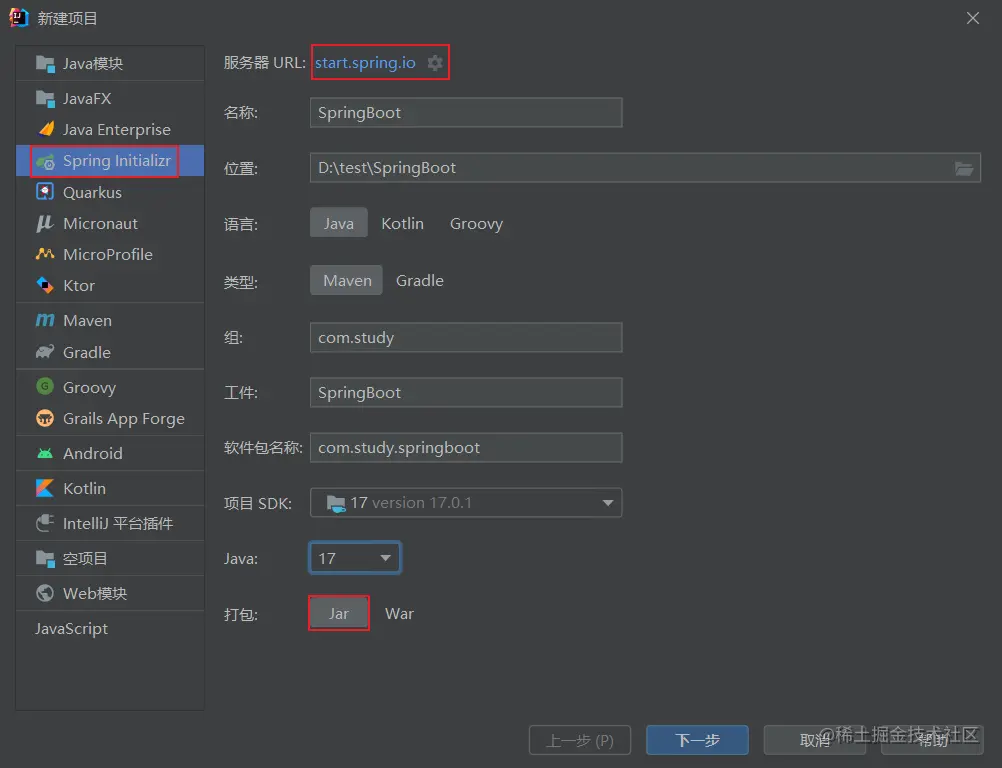Select Groovy as the language
1002x768 pixels.
coord(476,223)
